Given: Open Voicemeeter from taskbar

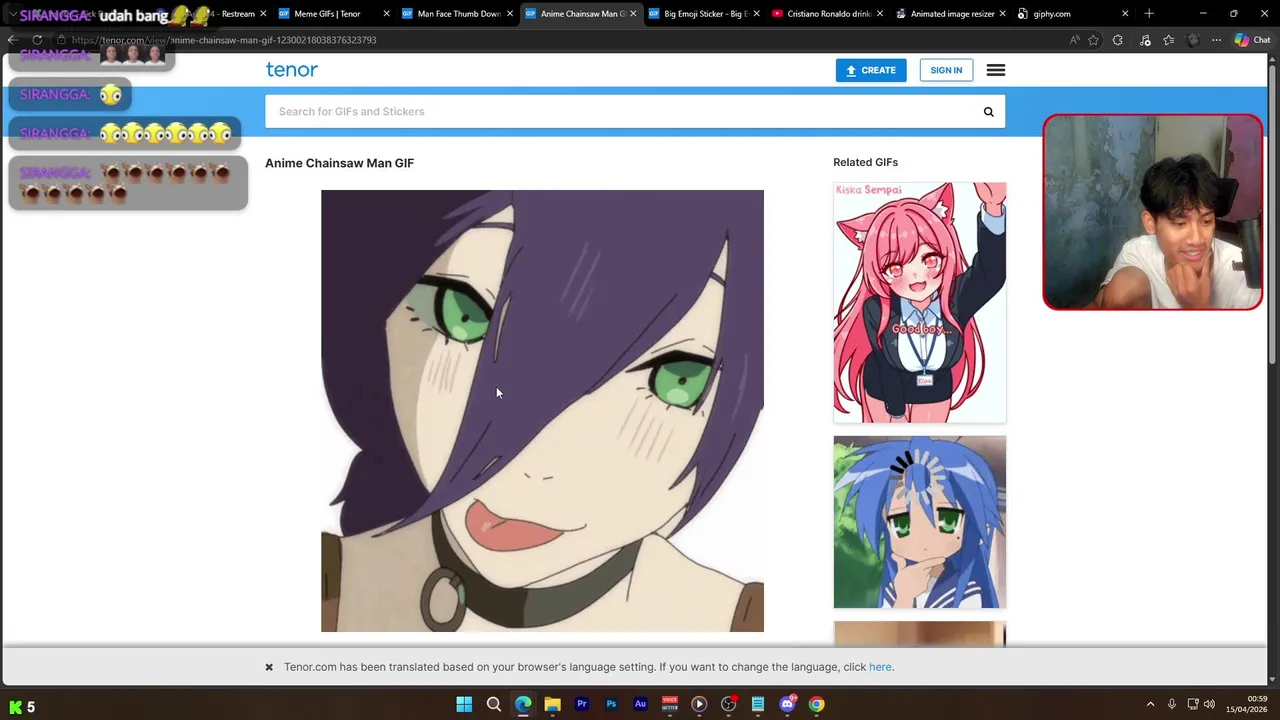Looking at the screenshot, I should (670, 704).
